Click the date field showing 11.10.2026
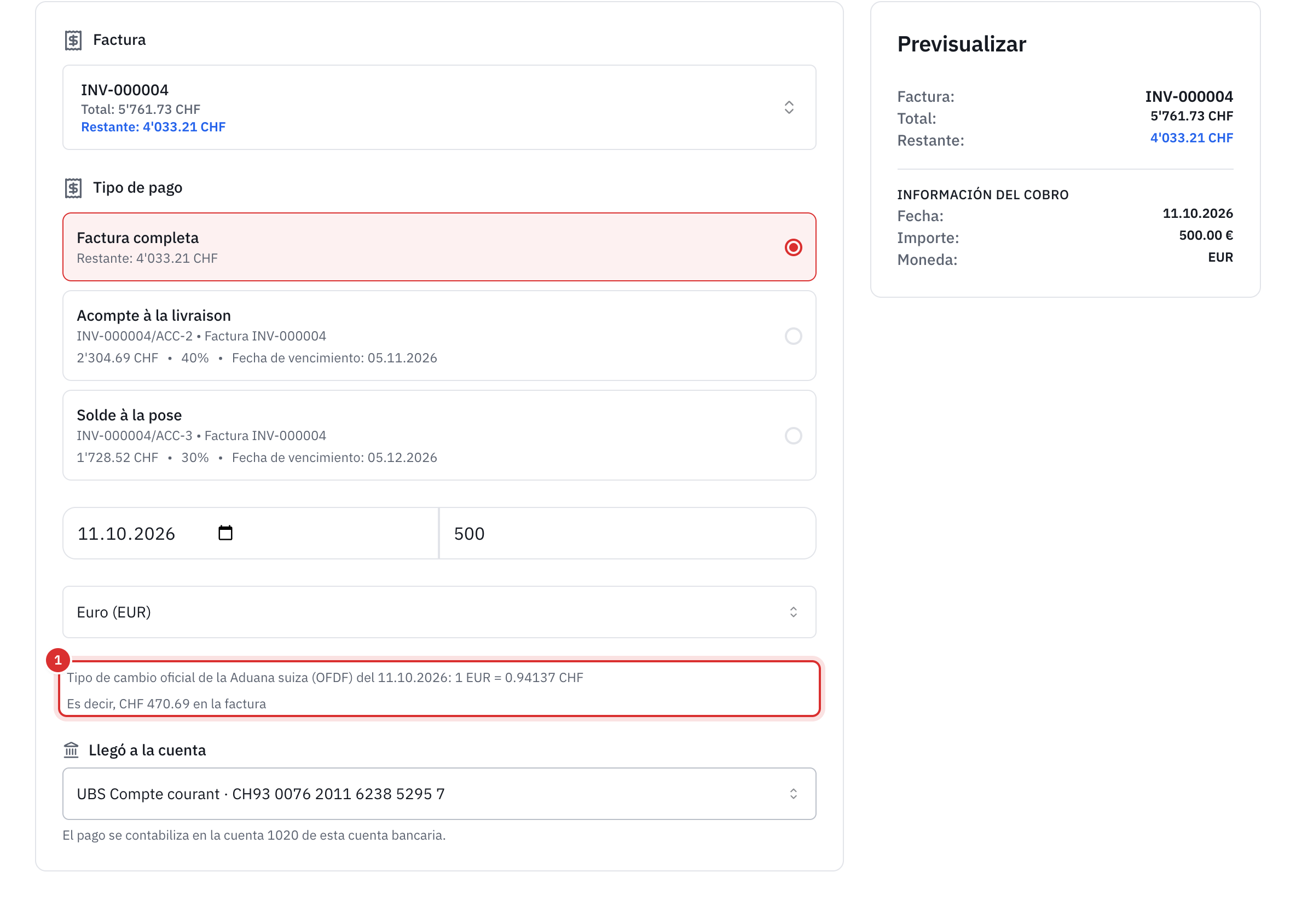 click(250, 533)
